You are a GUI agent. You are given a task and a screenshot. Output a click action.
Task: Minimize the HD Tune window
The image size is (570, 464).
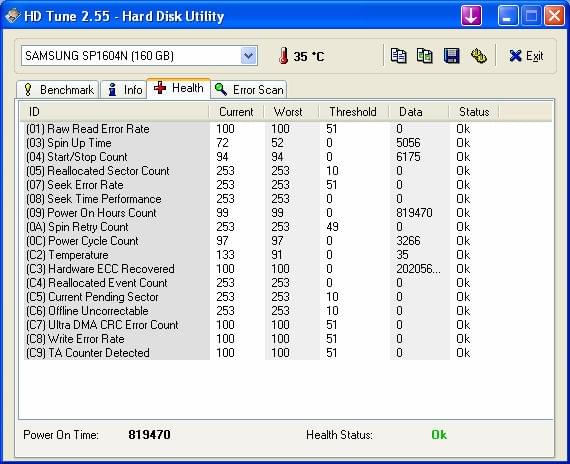[x=508, y=16]
